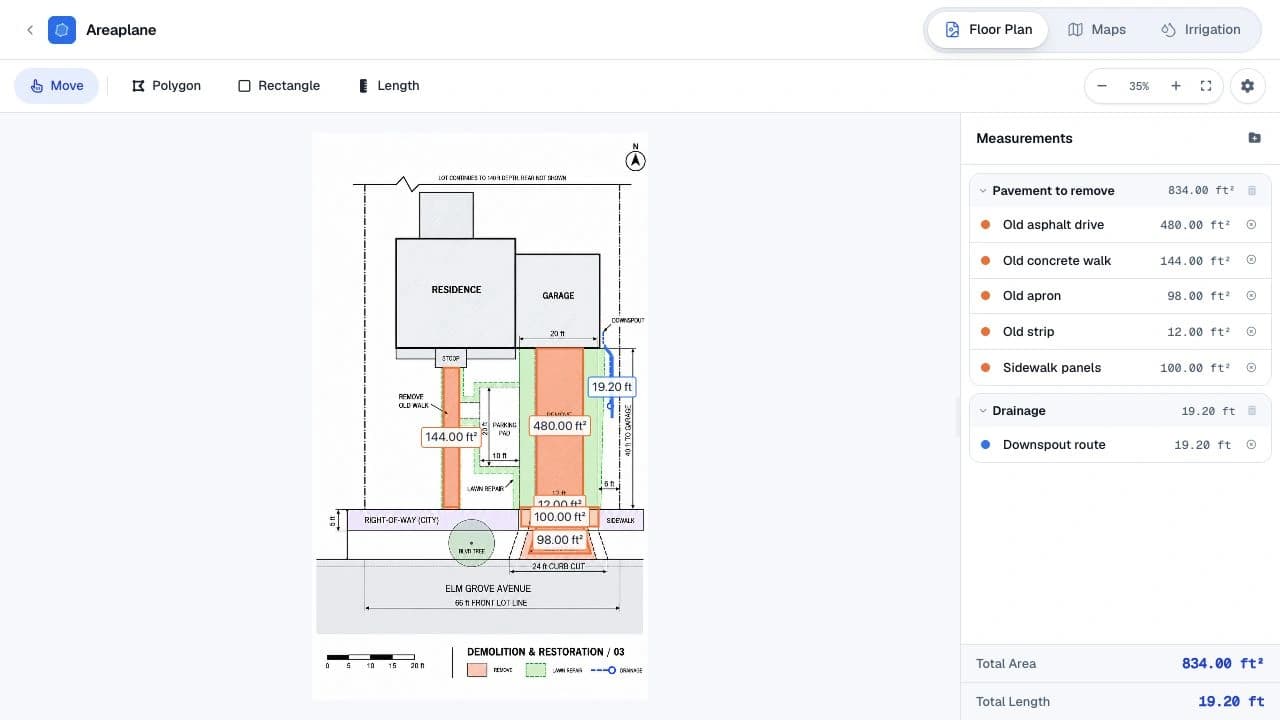
Task: Open the Irrigation tab
Action: [1201, 30]
